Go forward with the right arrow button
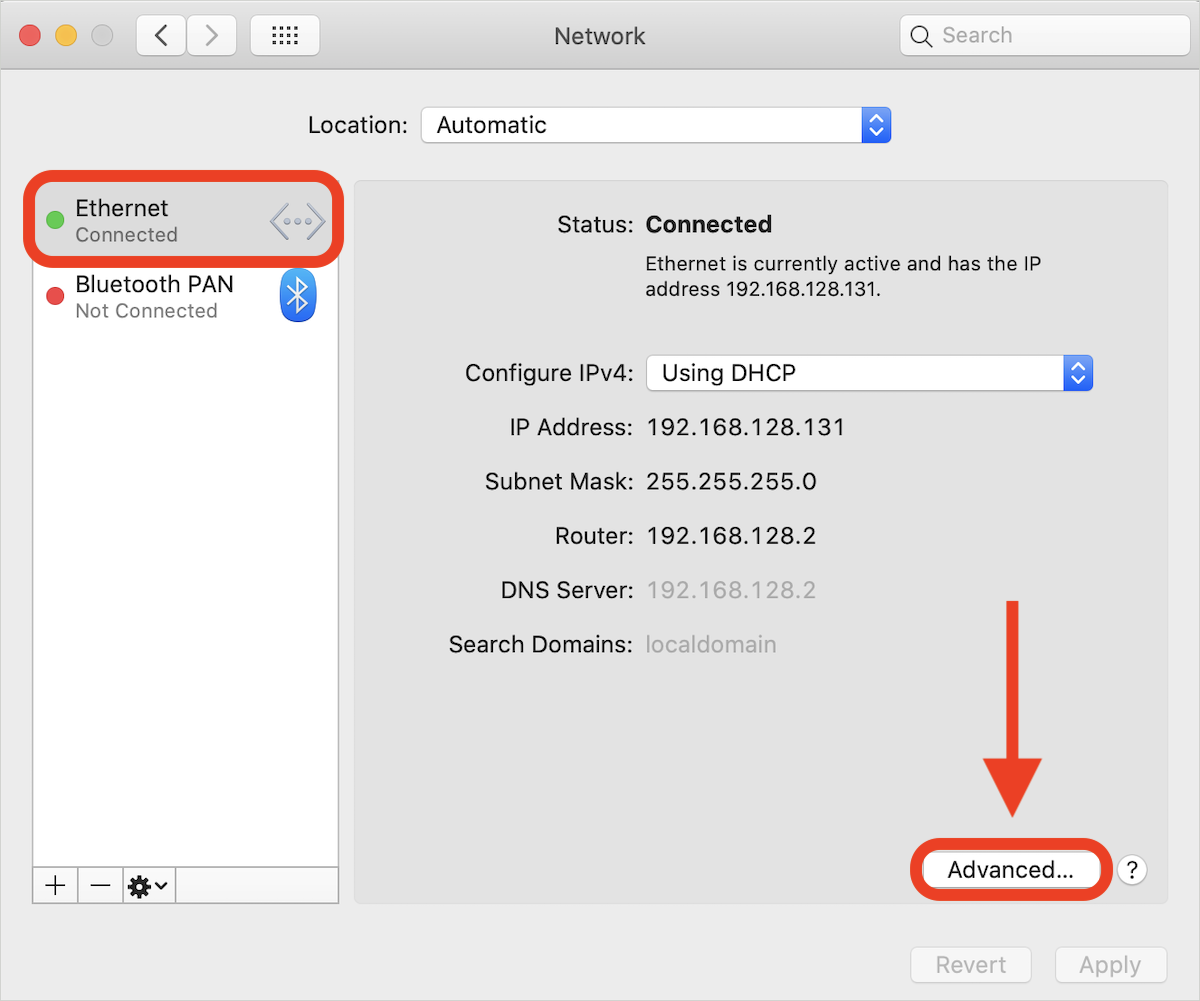Screen dimensions: 1200x1001 click(x=211, y=36)
